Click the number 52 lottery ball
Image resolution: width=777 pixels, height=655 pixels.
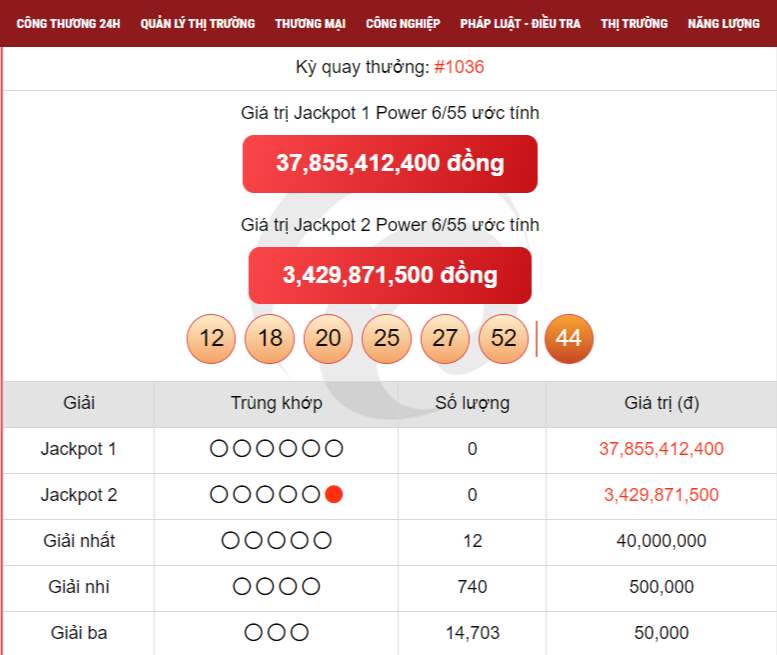click(504, 339)
